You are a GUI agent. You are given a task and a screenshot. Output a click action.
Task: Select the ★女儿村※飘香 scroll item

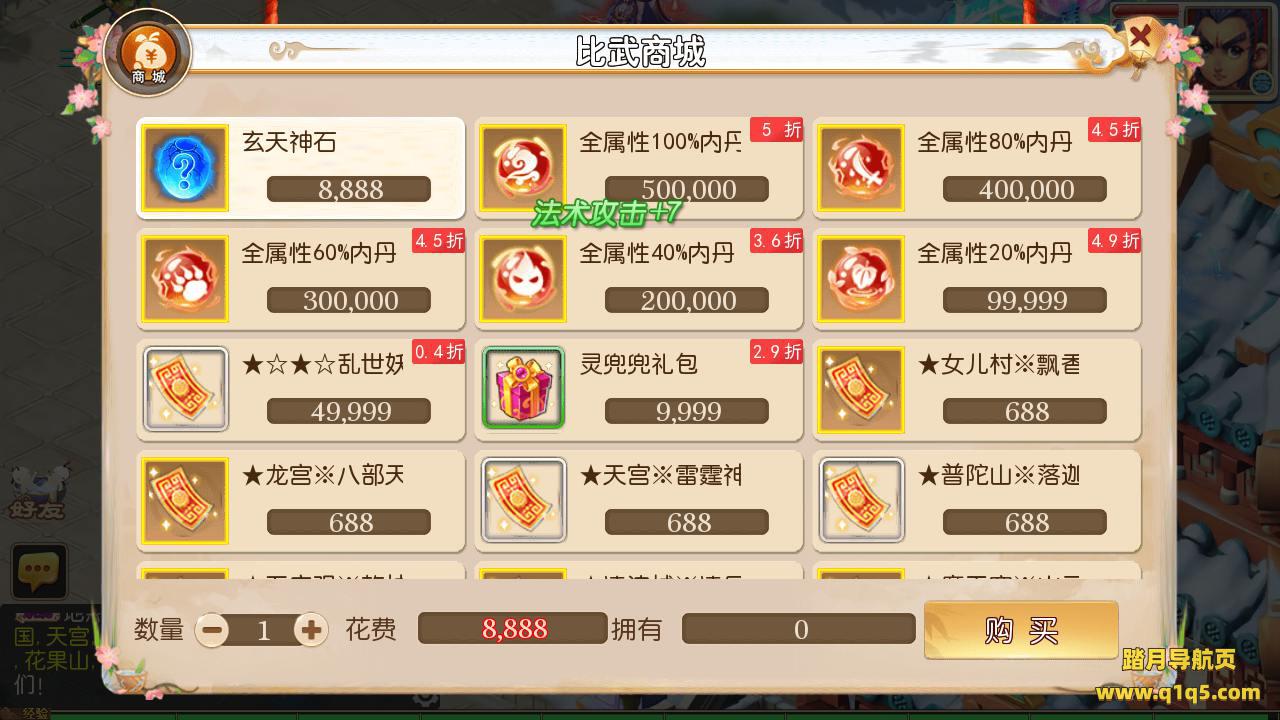pos(977,390)
